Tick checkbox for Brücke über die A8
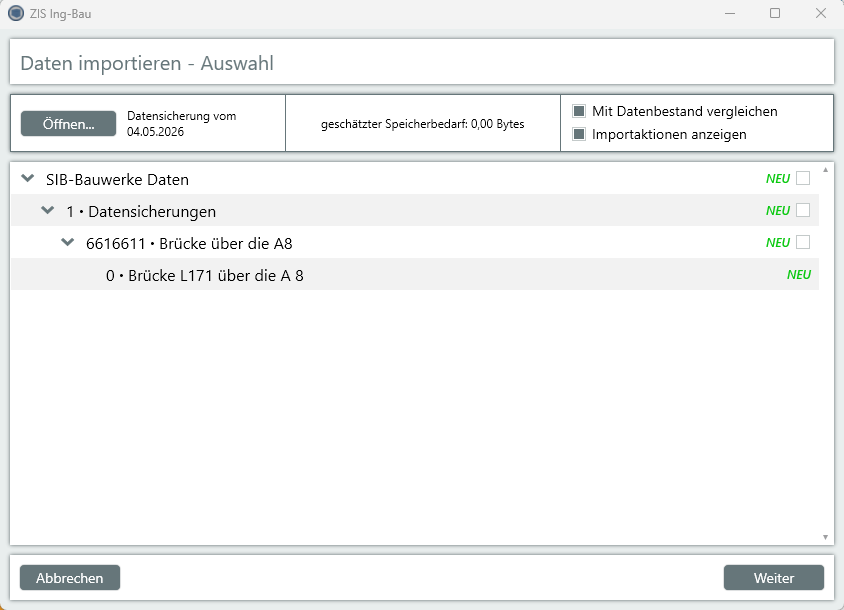844x610 pixels. click(803, 242)
